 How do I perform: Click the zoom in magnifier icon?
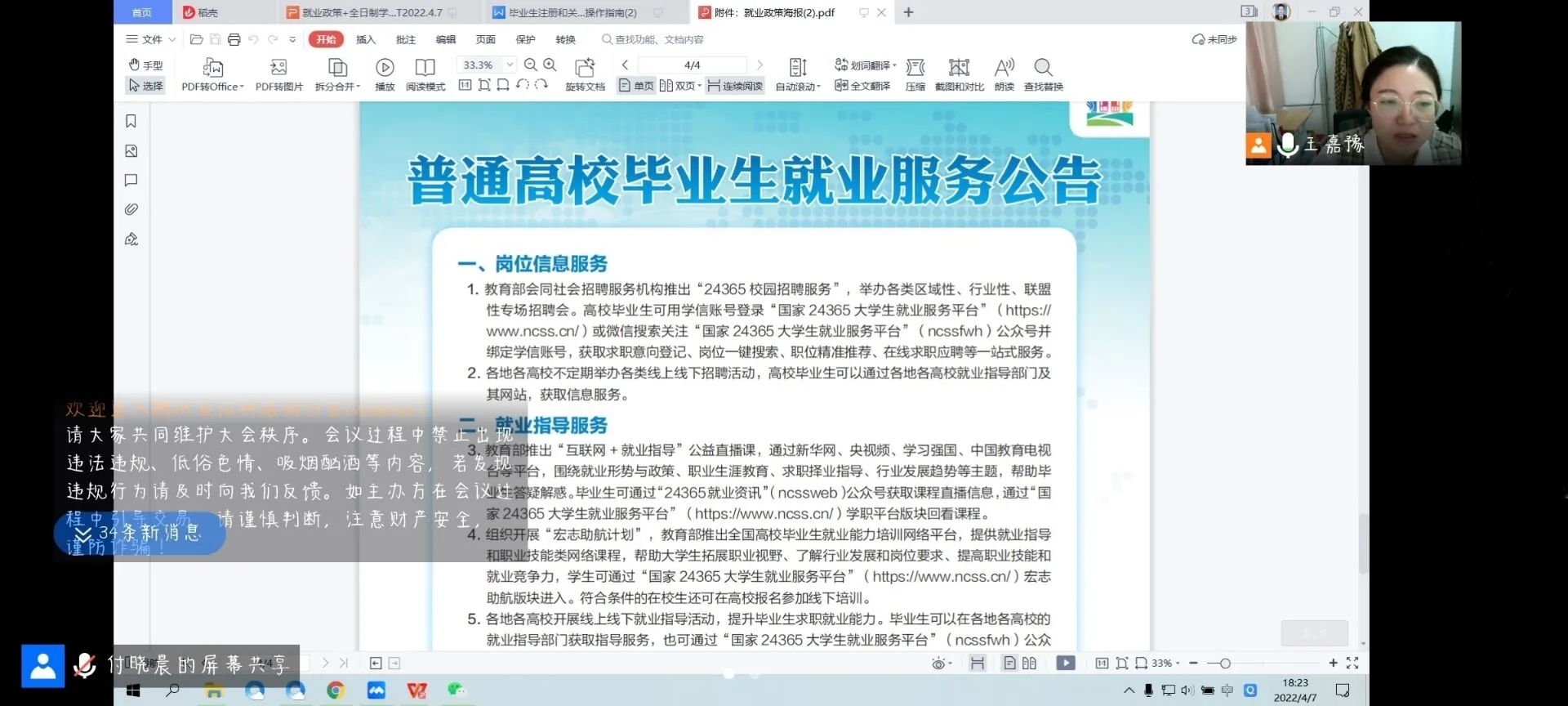[x=550, y=65]
